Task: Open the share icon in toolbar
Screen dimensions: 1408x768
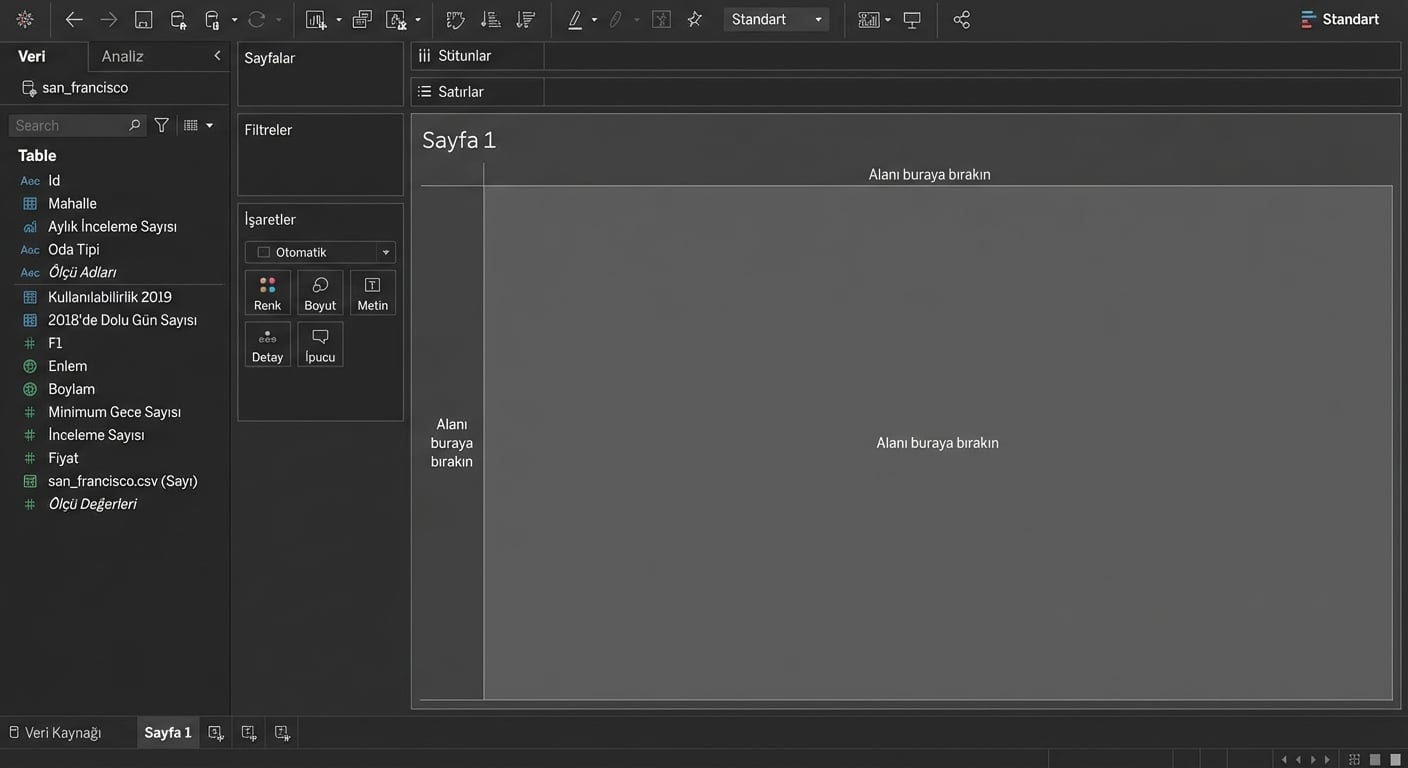Action: tap(961, 20)
